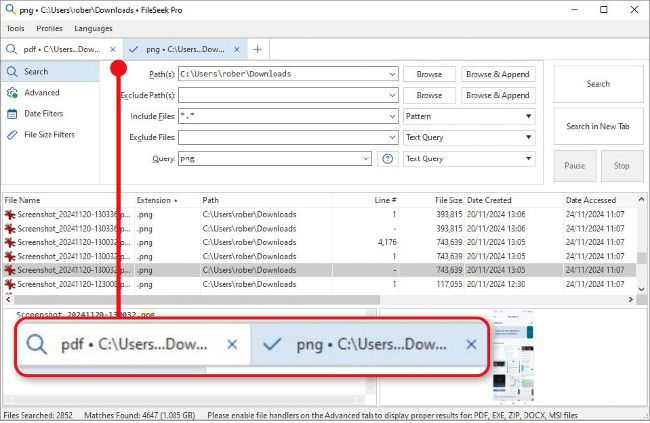
Task: Click the large Search button
Action: (x=598, y=84)
